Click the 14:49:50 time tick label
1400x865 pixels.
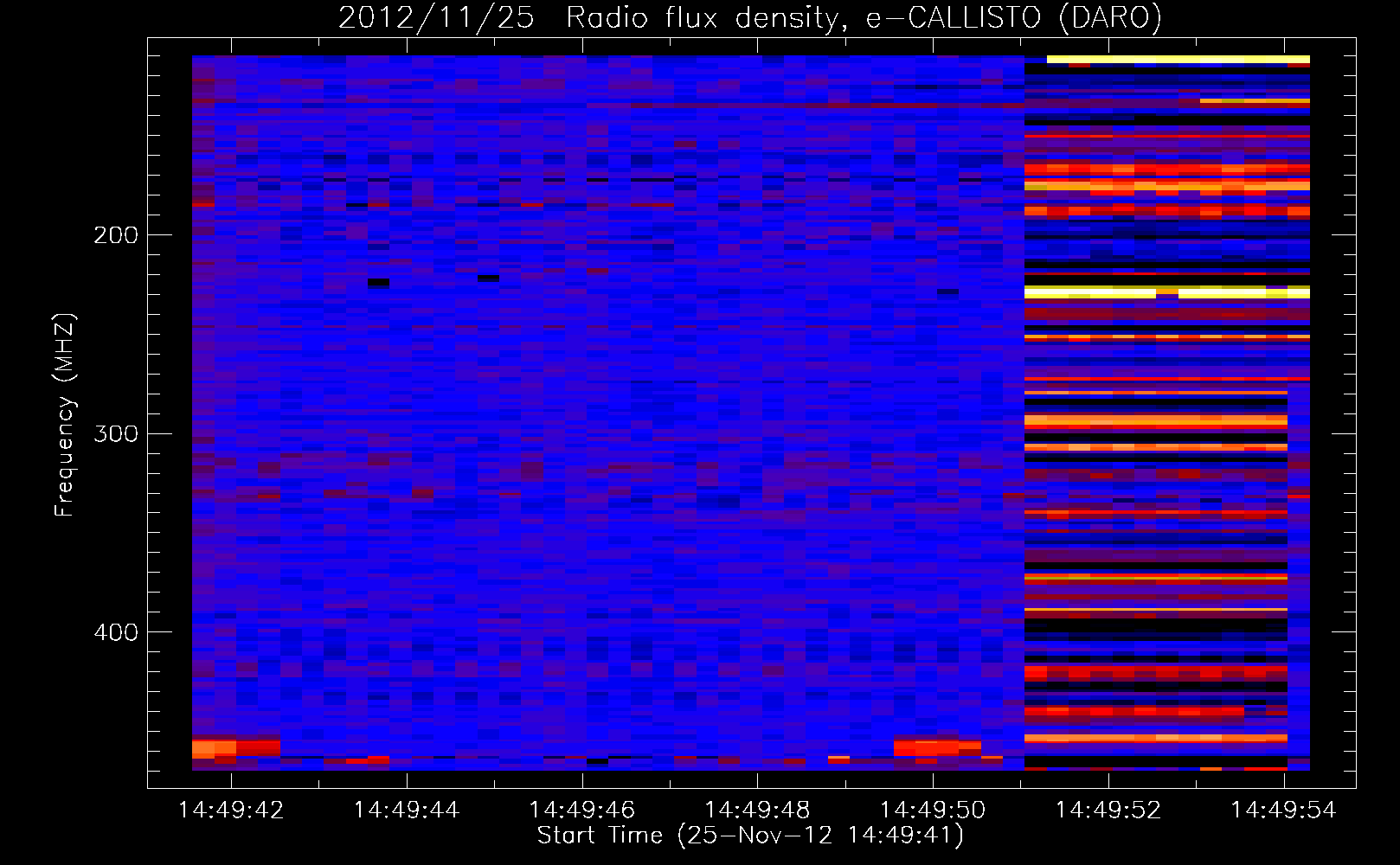[933, 811]
